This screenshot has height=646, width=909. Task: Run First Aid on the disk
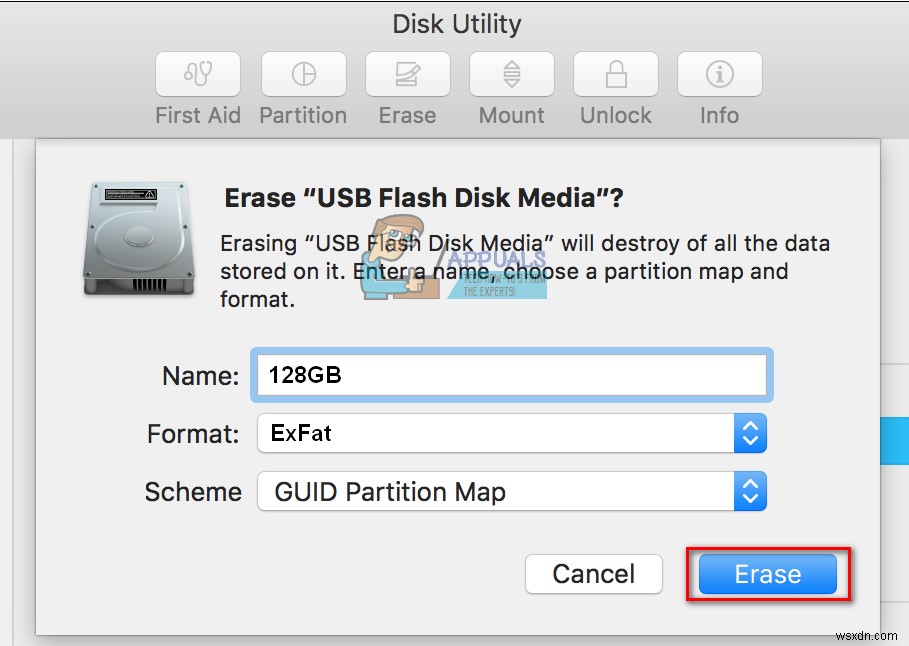click(x=197, y=74)
